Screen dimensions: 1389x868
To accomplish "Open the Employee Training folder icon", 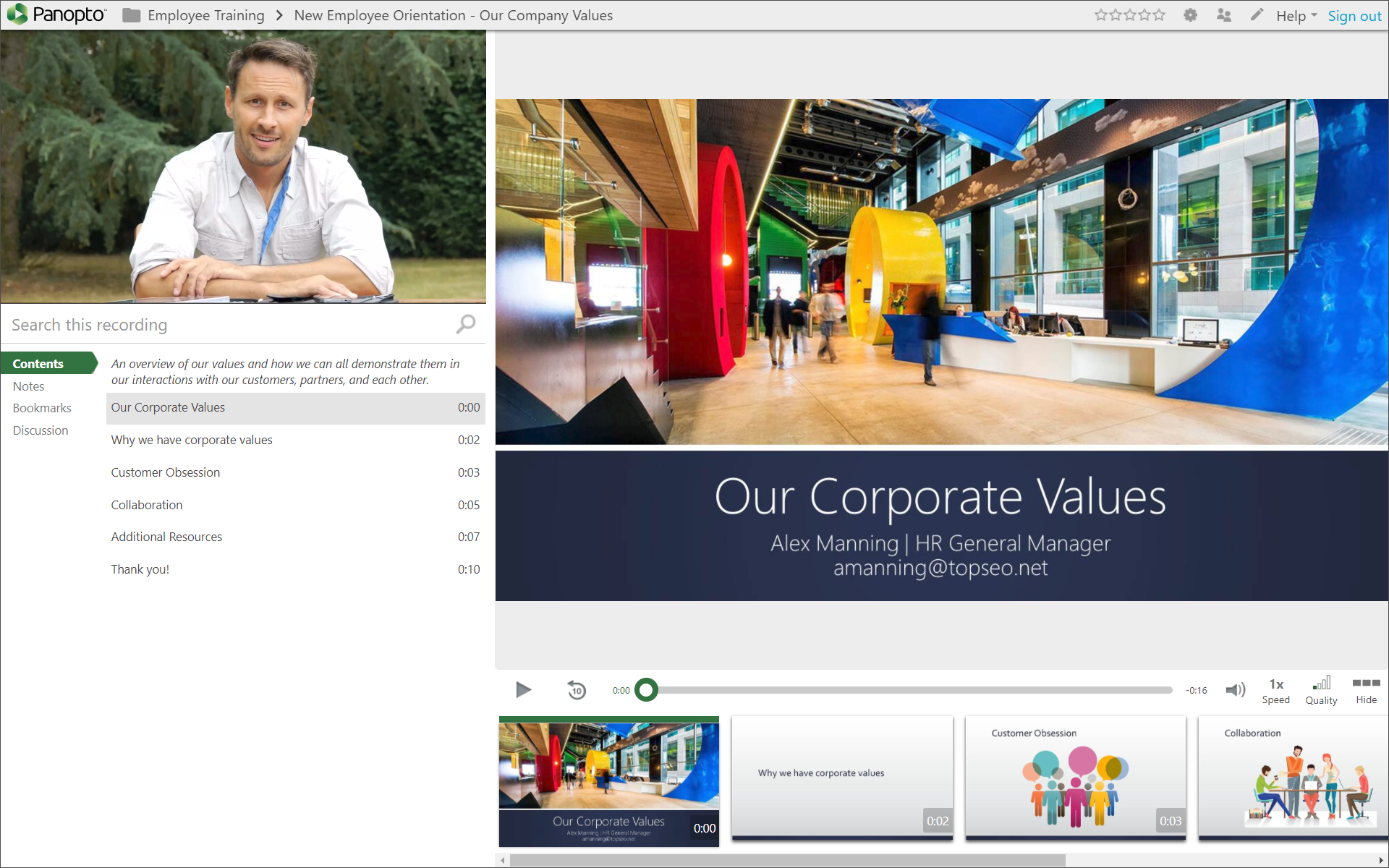I will click(131, 15).
